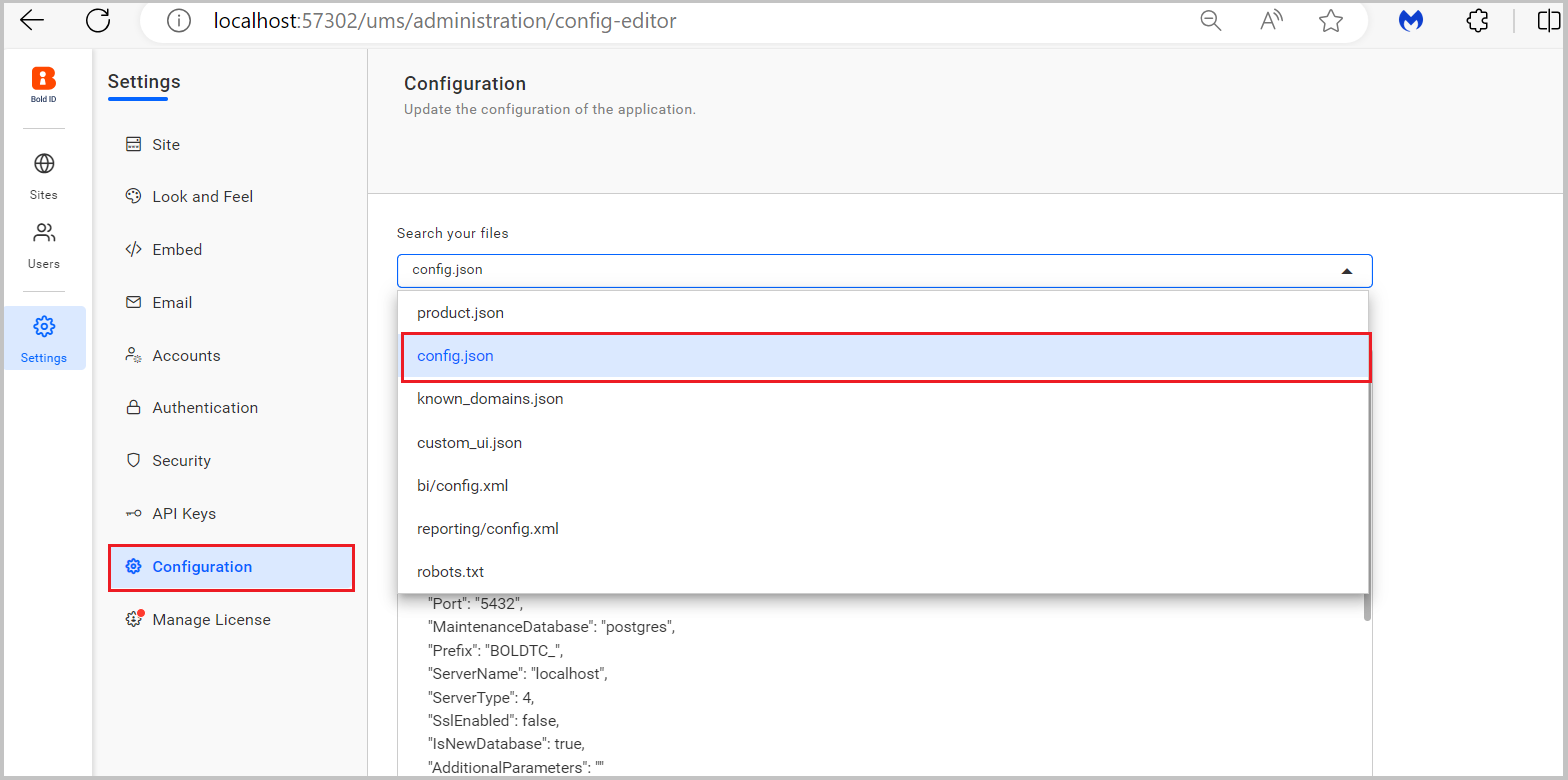Screen dimensions: 1568x780
Task: Click the Manage License badge icon
Action: pos(135,619)
